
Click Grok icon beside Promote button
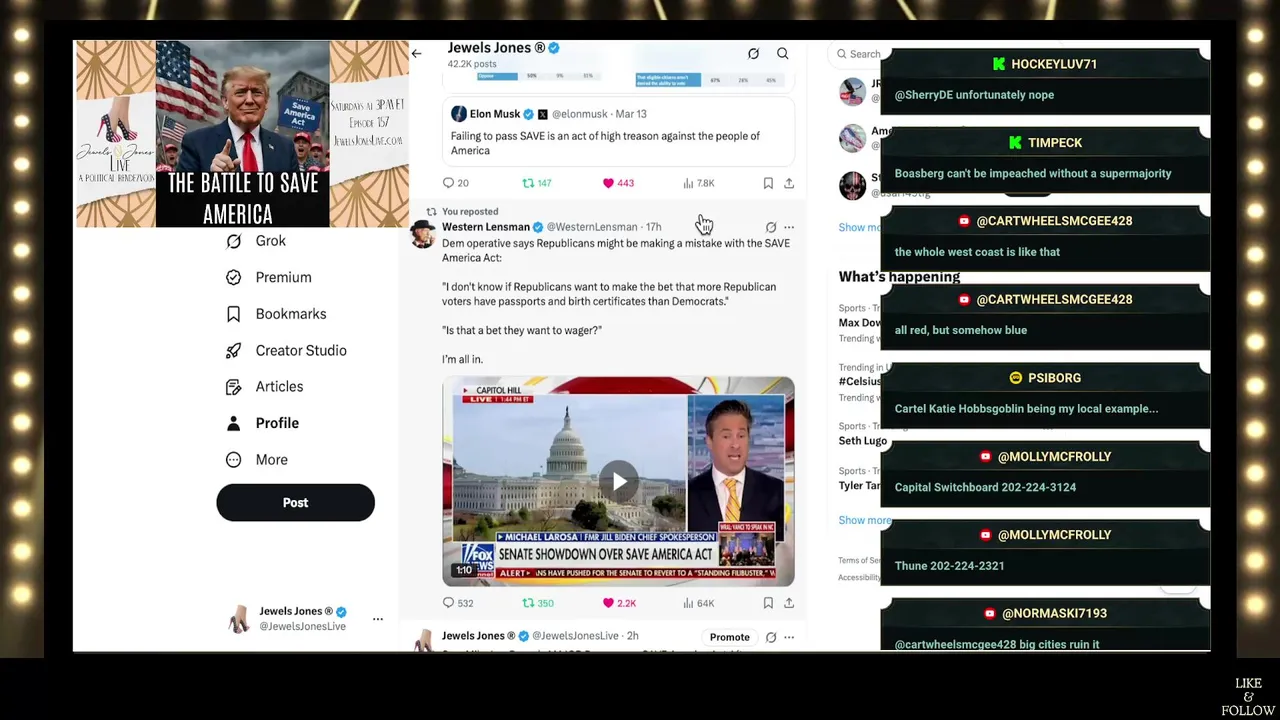(770, 637)
